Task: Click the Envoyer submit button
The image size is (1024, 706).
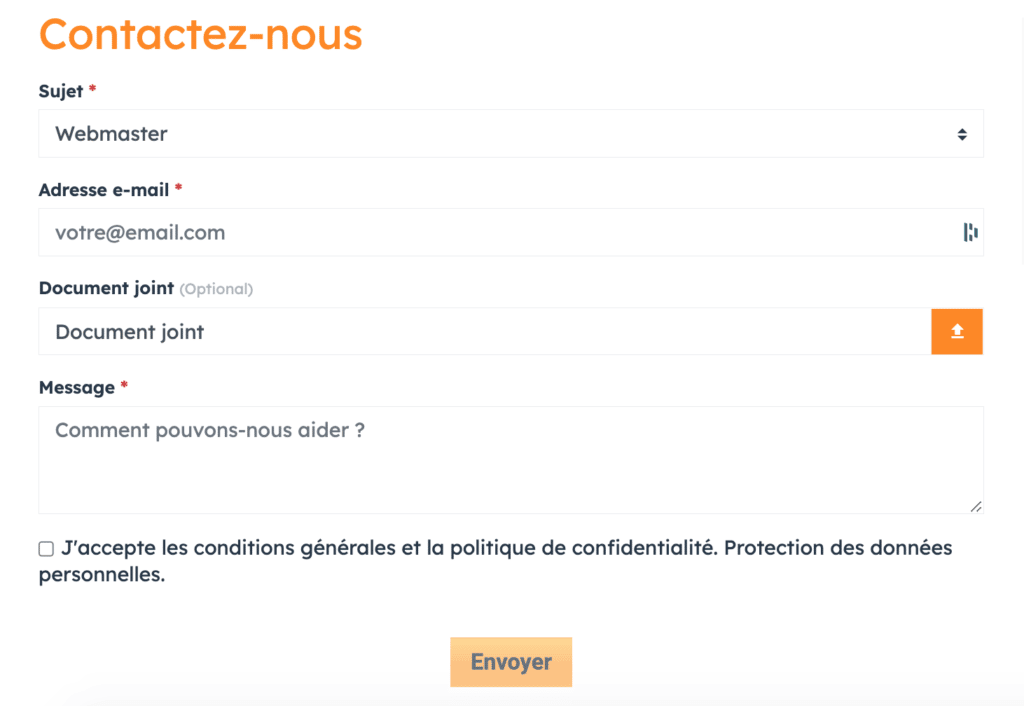Action: [511, 662]
